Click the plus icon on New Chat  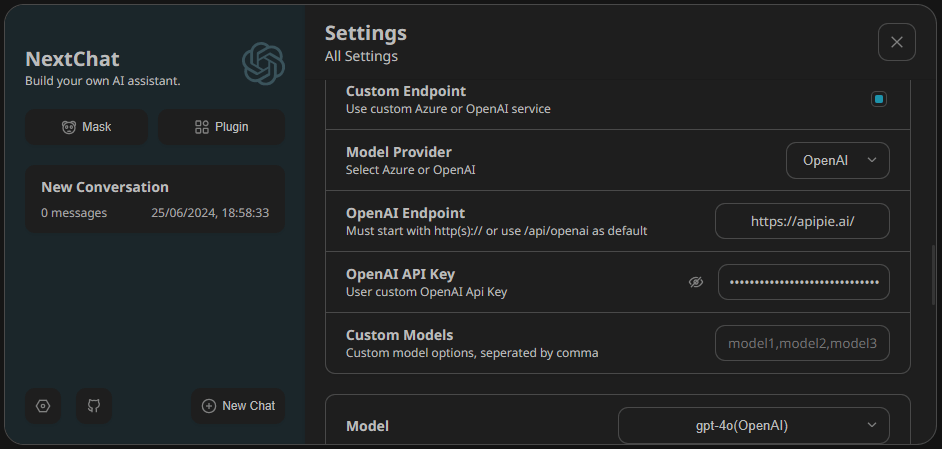tap(209, 406)
